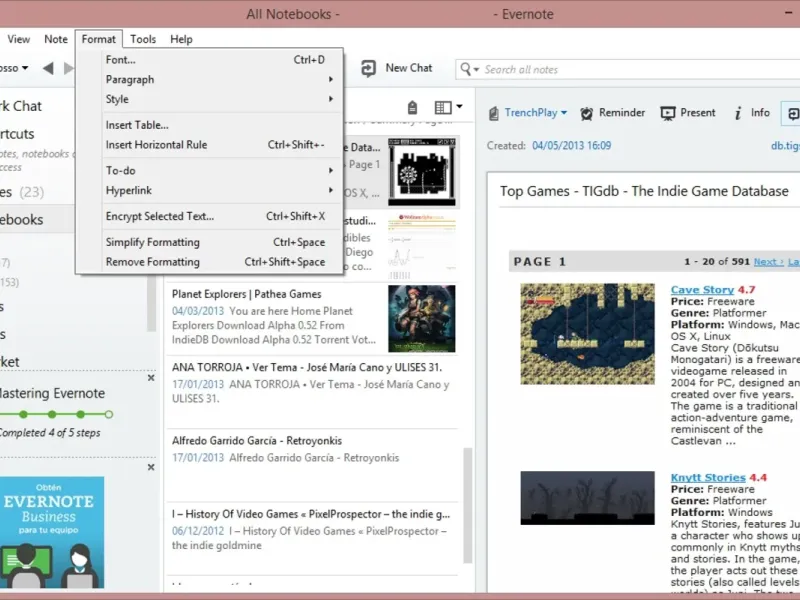Open the Tools menu

coord(143,39)
